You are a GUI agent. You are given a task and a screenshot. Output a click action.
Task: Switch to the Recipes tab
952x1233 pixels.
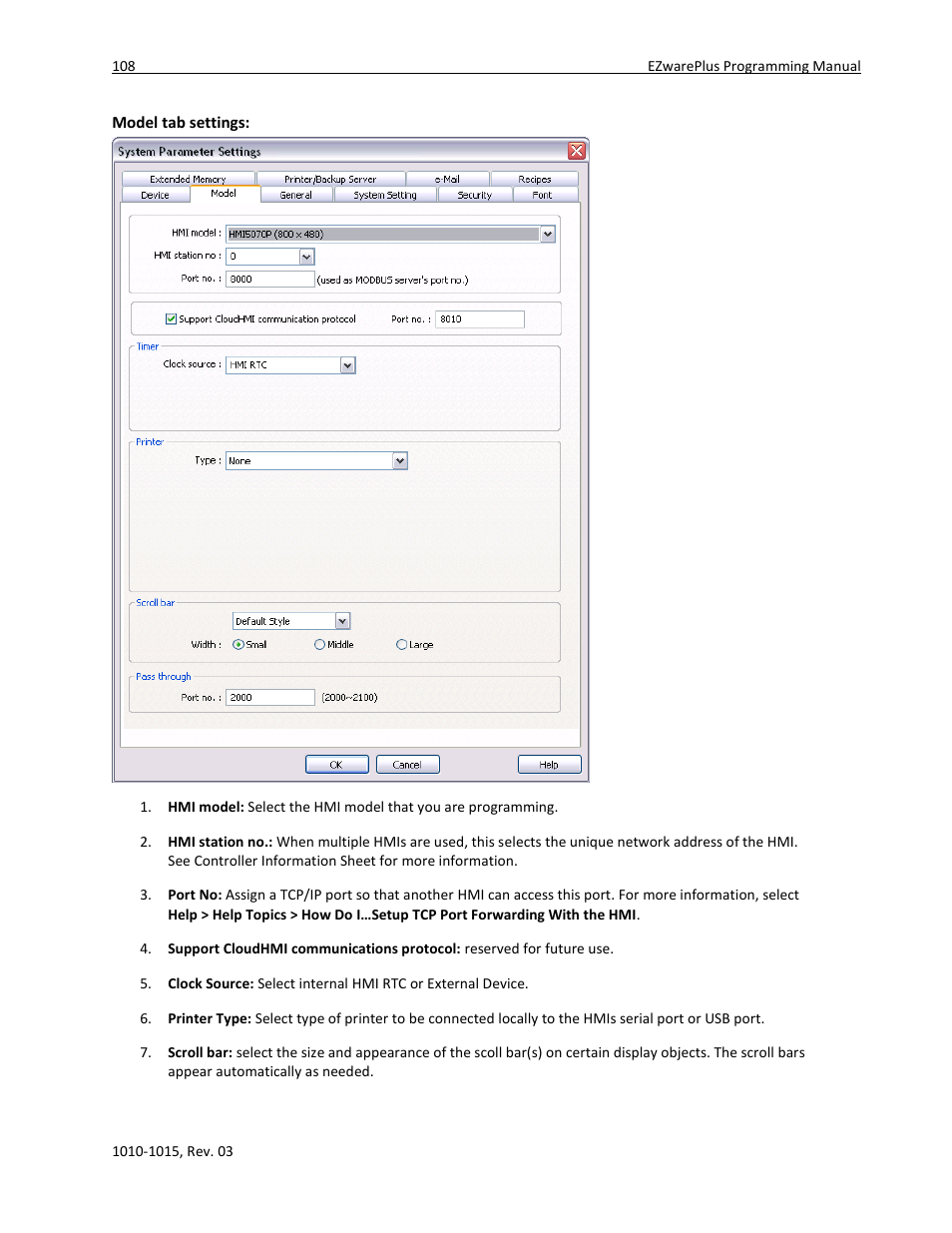pyautogui.click(x=535, y=179)
